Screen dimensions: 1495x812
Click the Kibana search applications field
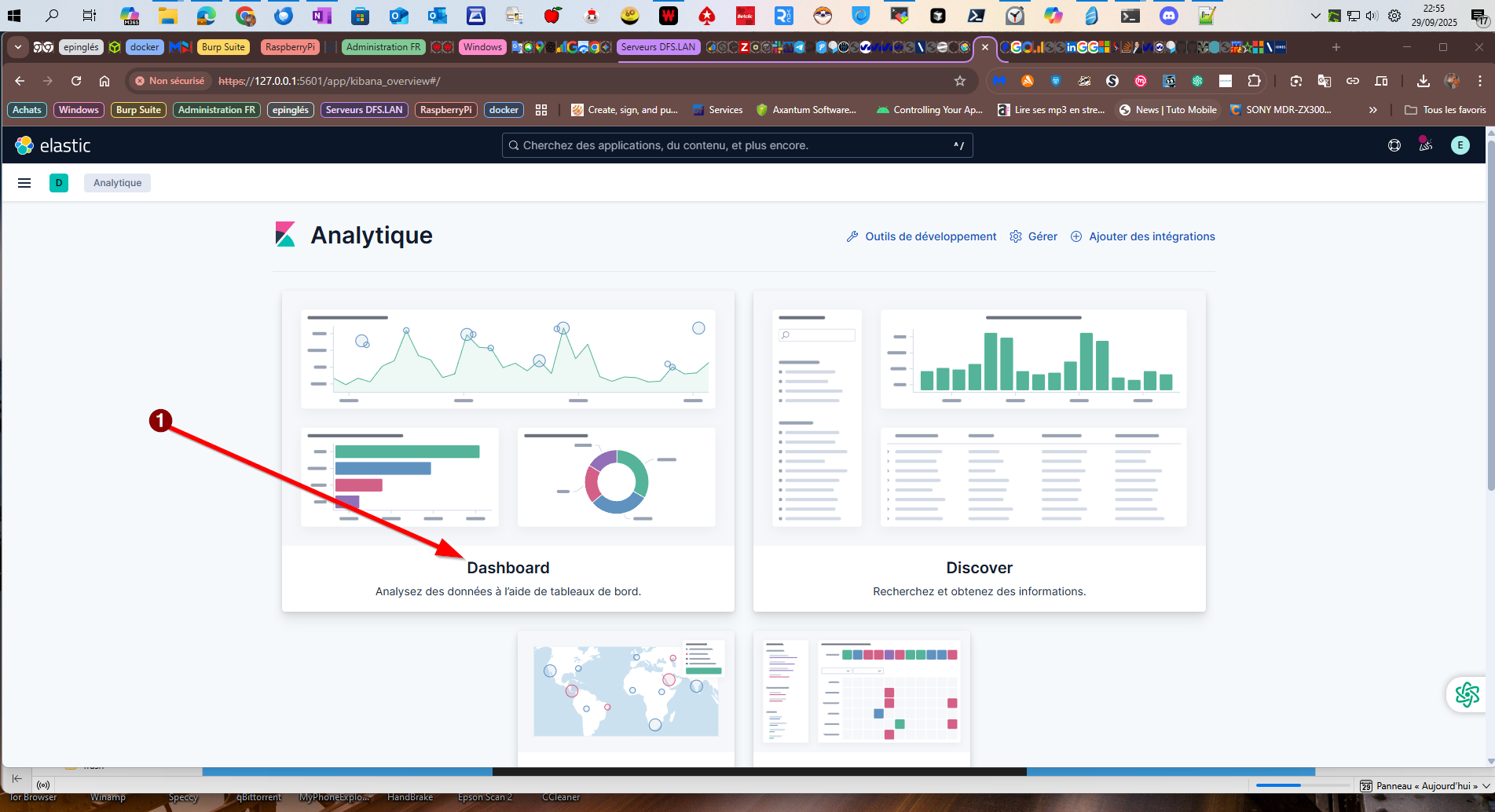point(736,145)
